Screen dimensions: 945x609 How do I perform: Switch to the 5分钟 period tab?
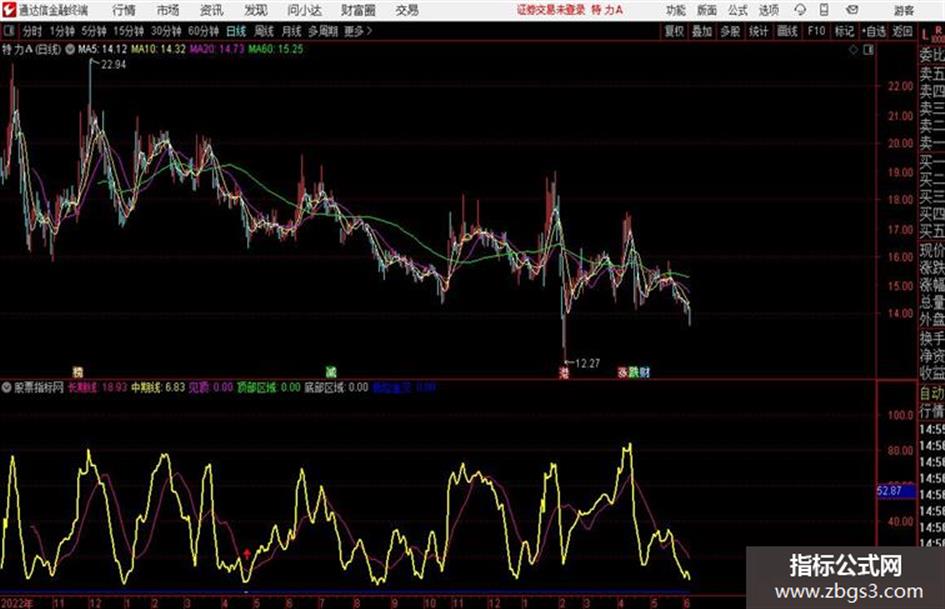pyautogui.click(x=93, y=31)
